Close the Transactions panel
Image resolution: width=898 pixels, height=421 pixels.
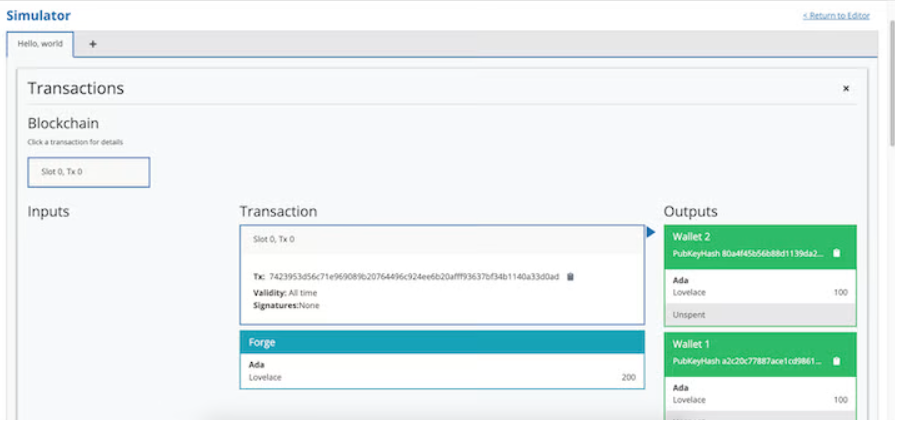845,89
